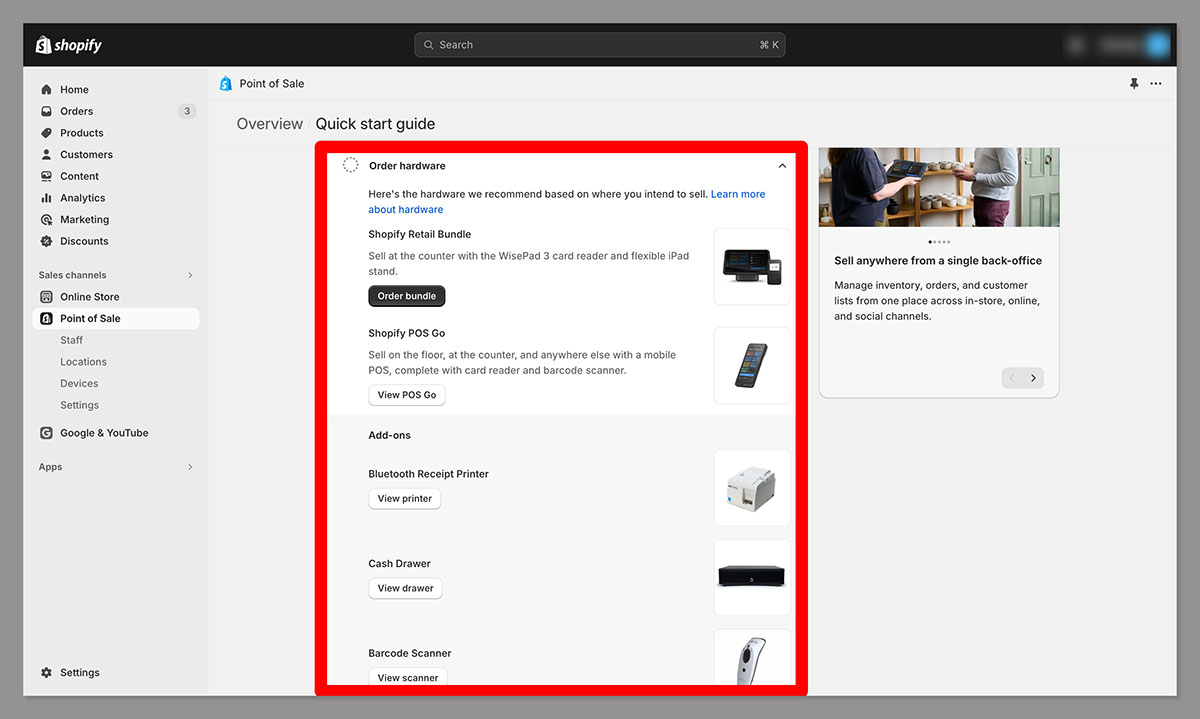Viewport: 1200px width, 719px height.
Task: Open the Bluetooth Receipt Printer image
Action: pos(752,488)
